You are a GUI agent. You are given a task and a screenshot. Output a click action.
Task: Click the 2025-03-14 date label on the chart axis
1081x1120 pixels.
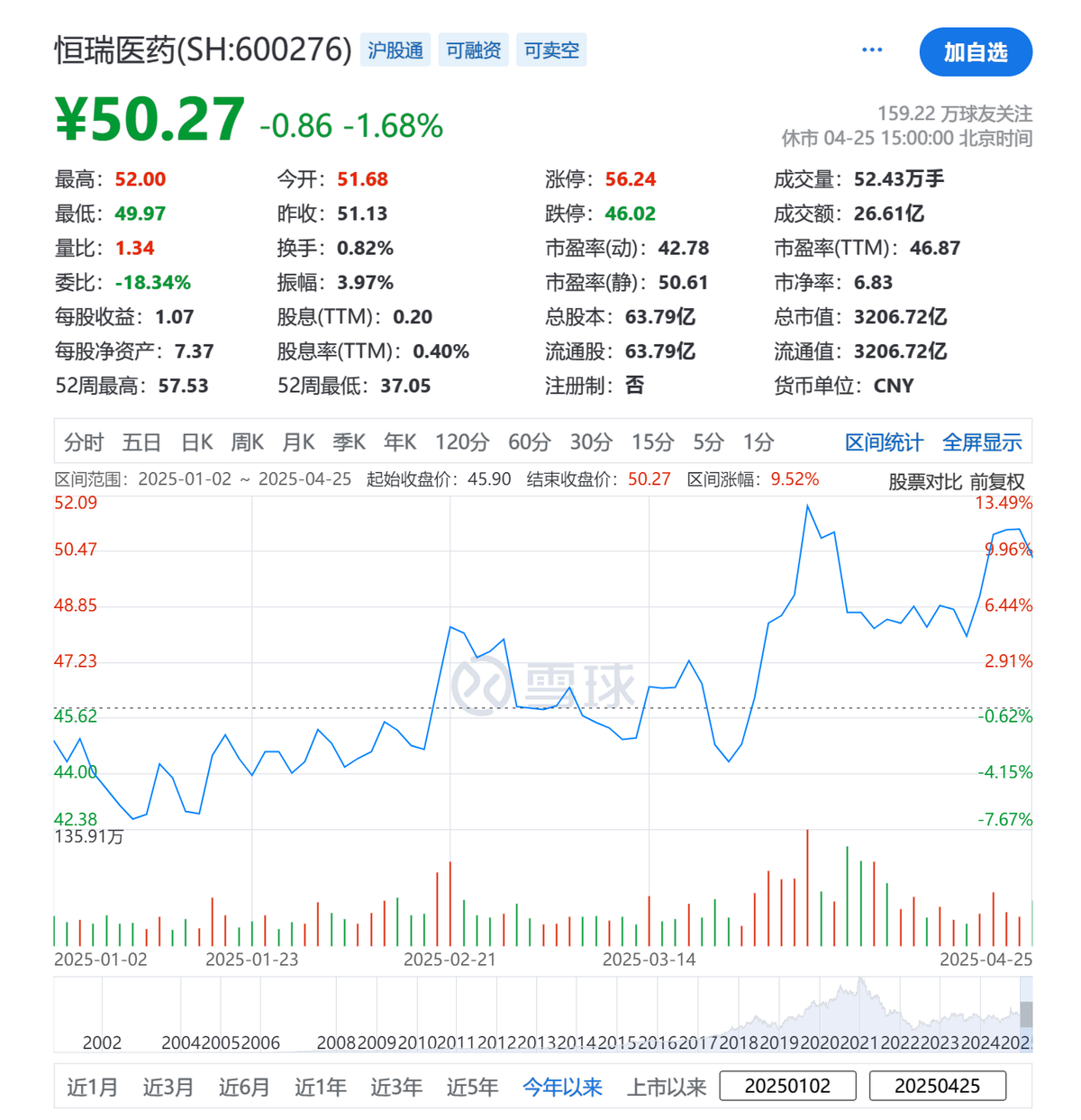pyautogui.click(x=649, y=960)
